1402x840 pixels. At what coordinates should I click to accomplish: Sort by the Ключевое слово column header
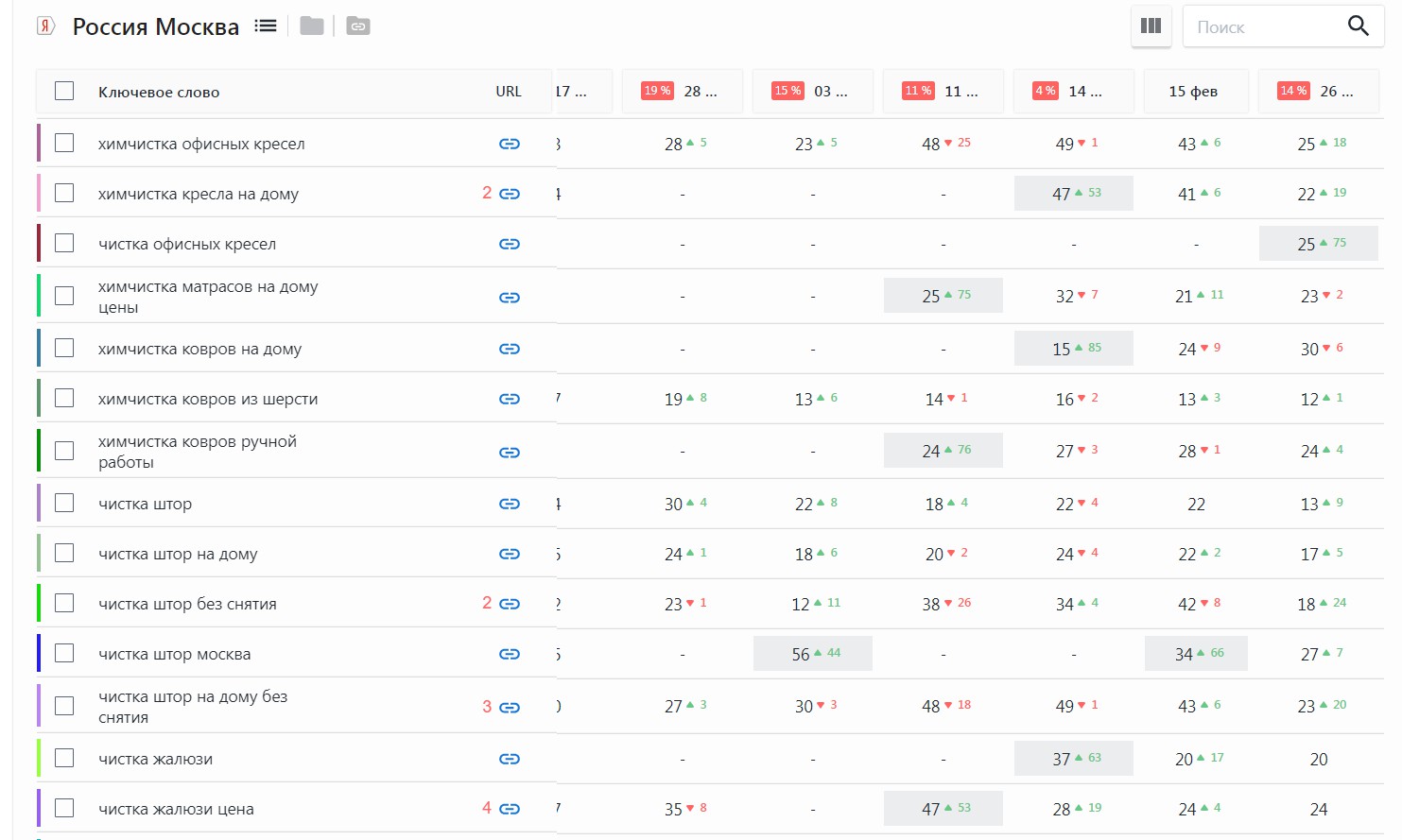(x=159, y=92)
